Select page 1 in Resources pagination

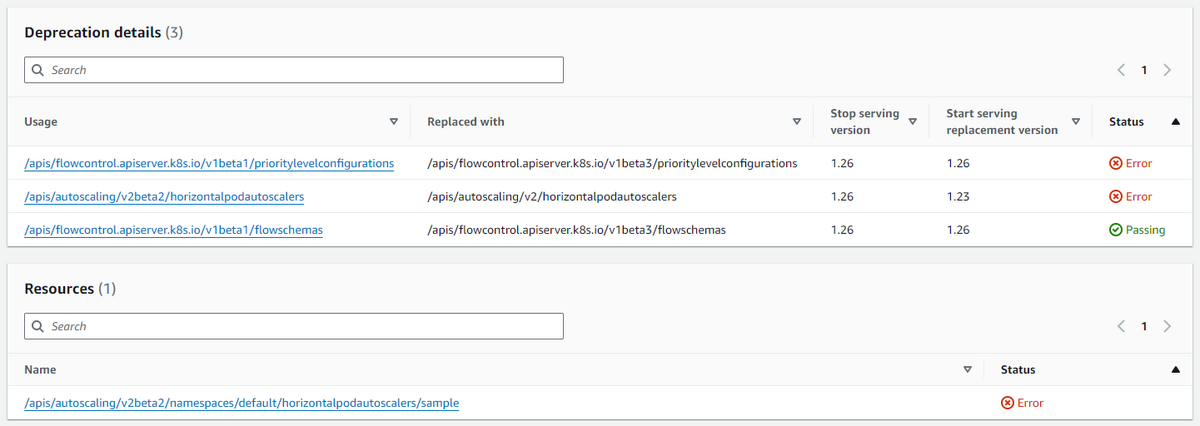tap(1144, 326)
